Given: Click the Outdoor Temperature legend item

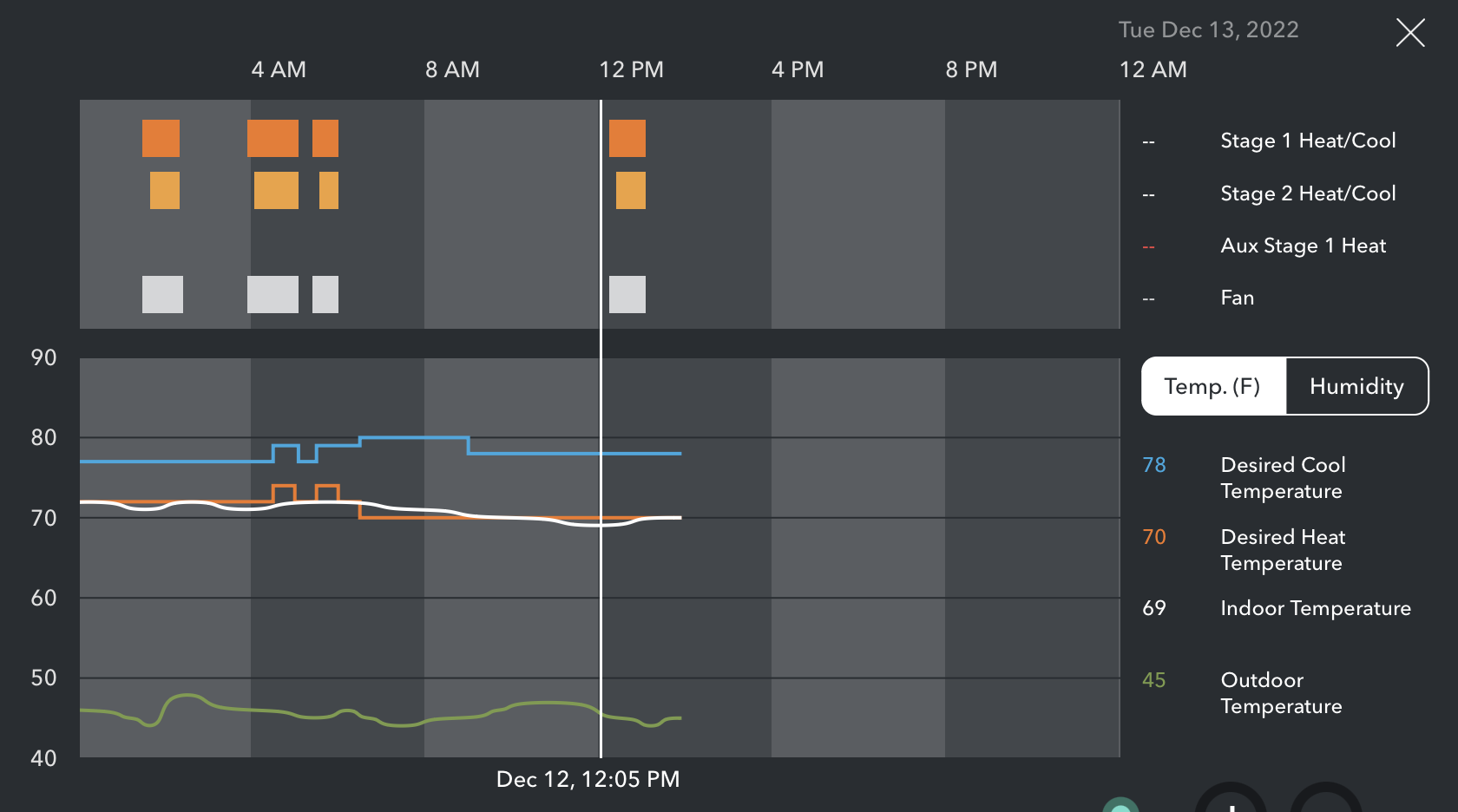Looking at the screenshot, I should (x=1281, y=693).
